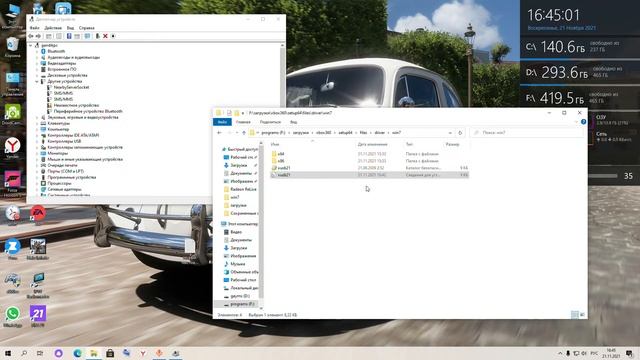The width and height of the screenshot is (640, 360).
Task: Expand the Видеоадаптеры category
Action: pyautogui.click(x=37, y=63)
